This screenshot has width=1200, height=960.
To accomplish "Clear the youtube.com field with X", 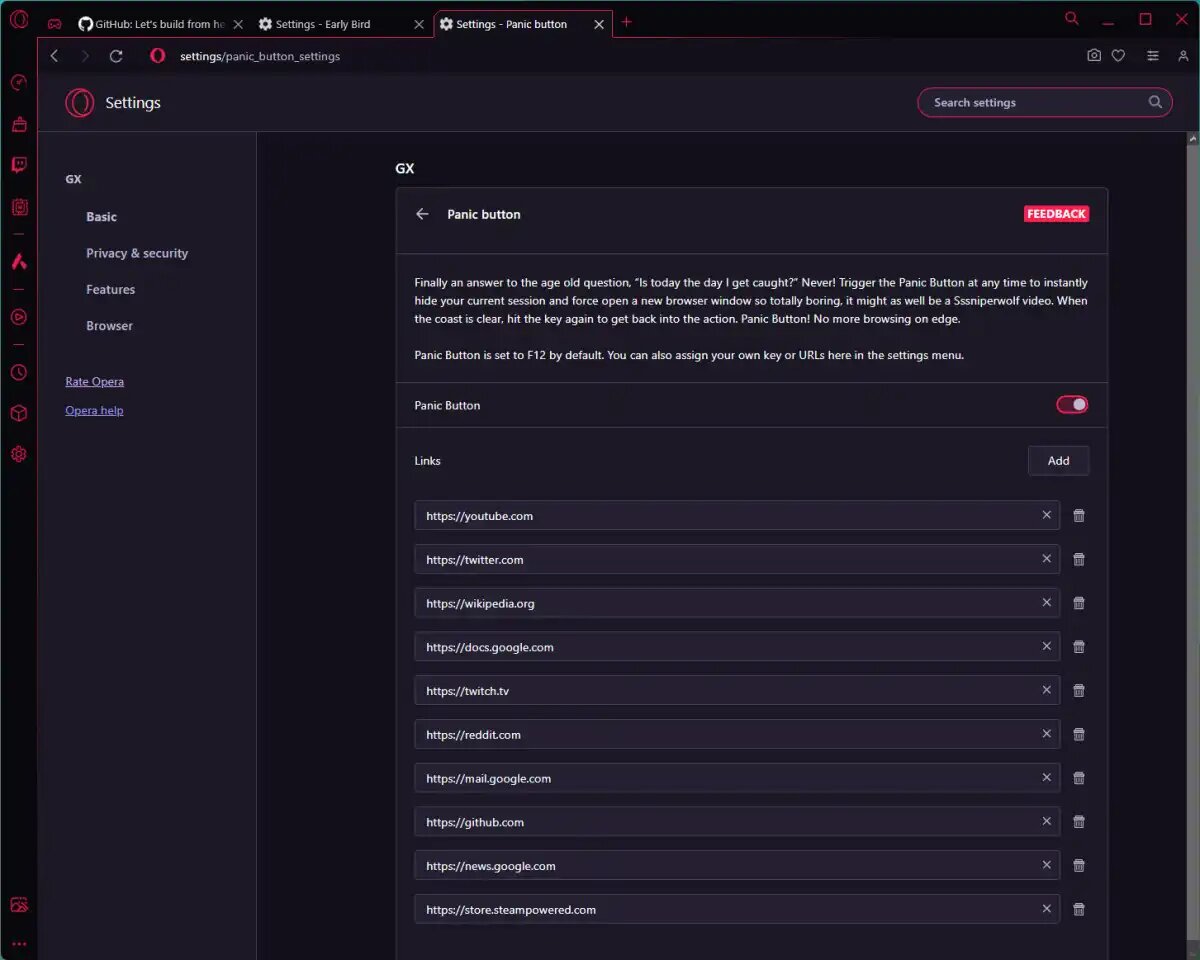I will click(x=1047, y=515).
